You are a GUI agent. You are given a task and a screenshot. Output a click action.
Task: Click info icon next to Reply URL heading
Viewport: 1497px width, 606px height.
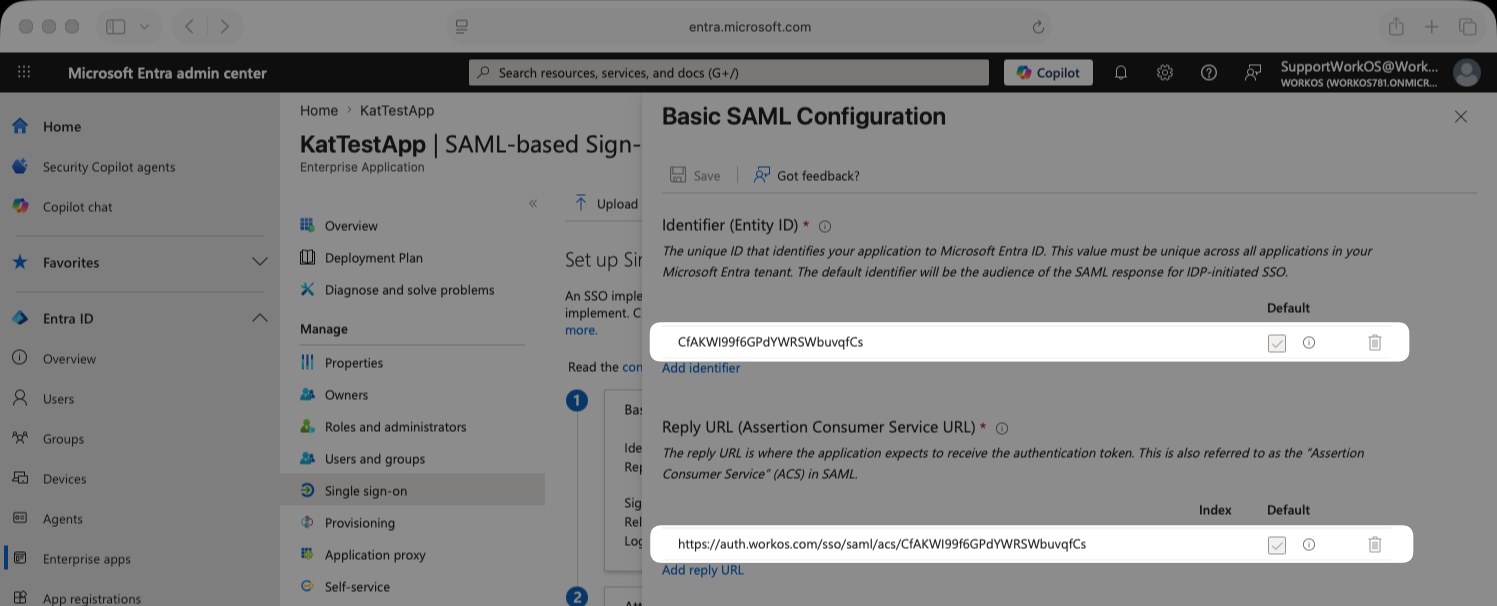[1002, 428]
